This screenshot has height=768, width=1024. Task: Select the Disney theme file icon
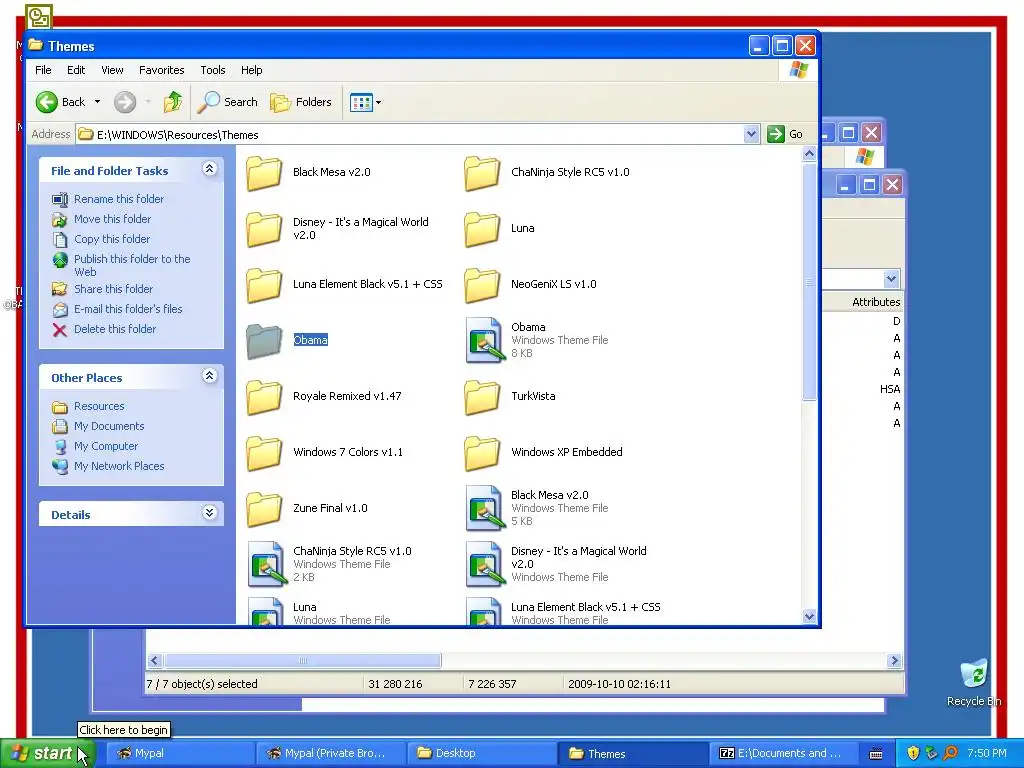point(485,564)
